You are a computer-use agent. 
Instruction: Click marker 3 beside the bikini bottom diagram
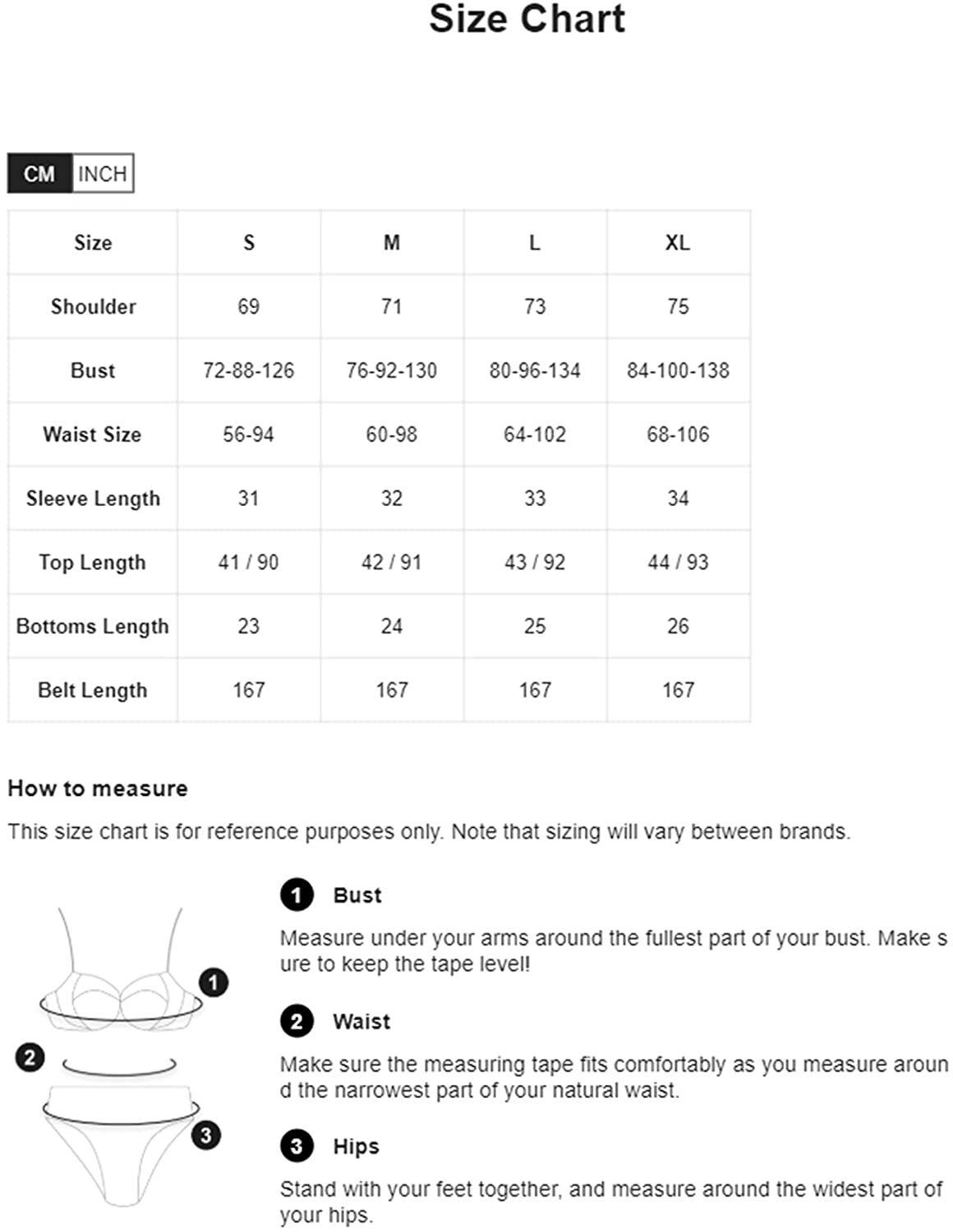point(205,1135)
